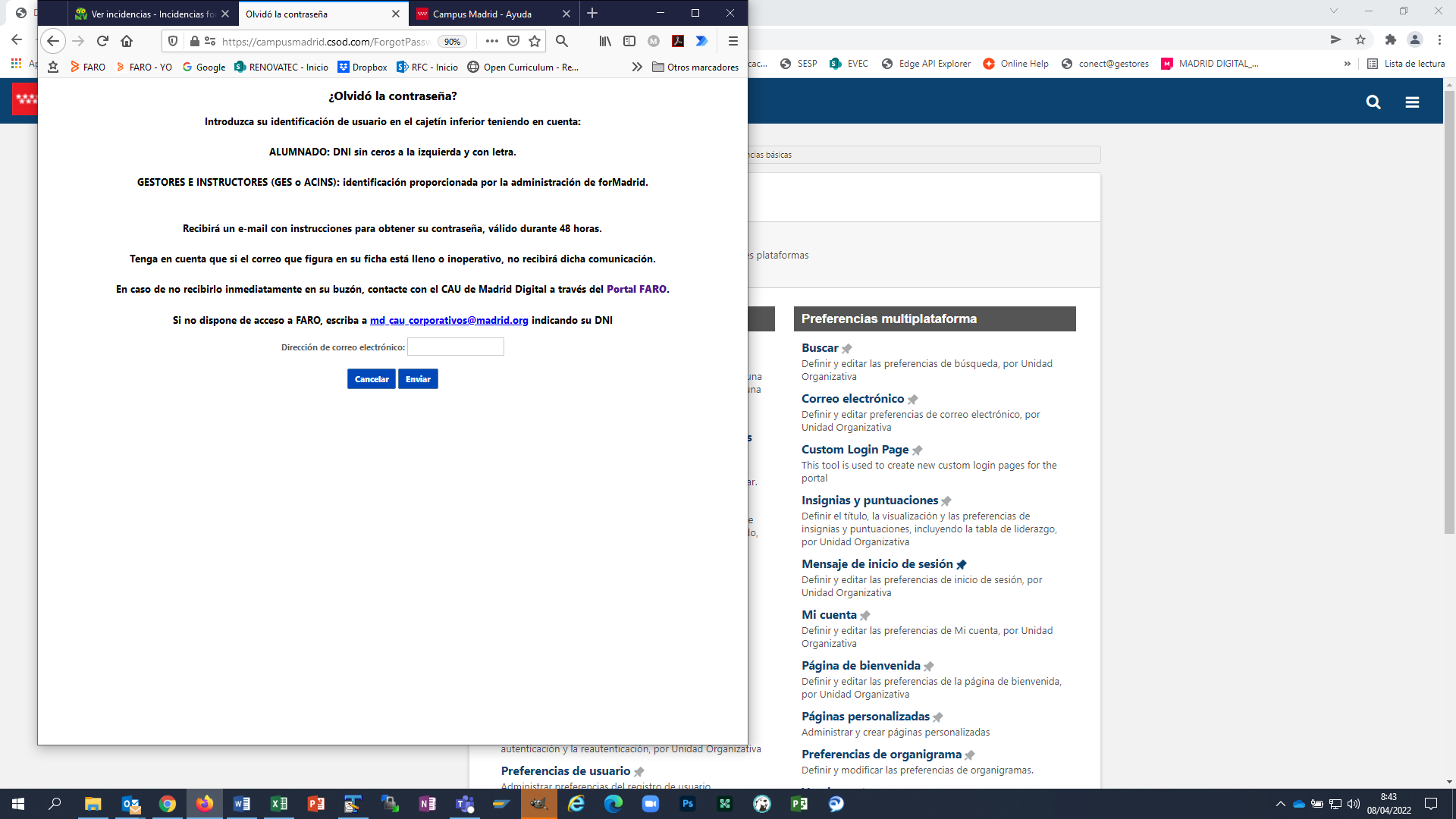Open taskbar volume control

tap(1354, 804)
